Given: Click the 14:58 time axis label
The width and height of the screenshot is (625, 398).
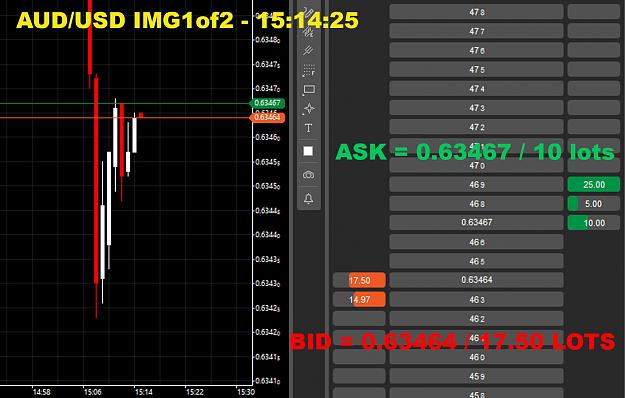Looking at the screenshot, I should [x=41, y=392].
